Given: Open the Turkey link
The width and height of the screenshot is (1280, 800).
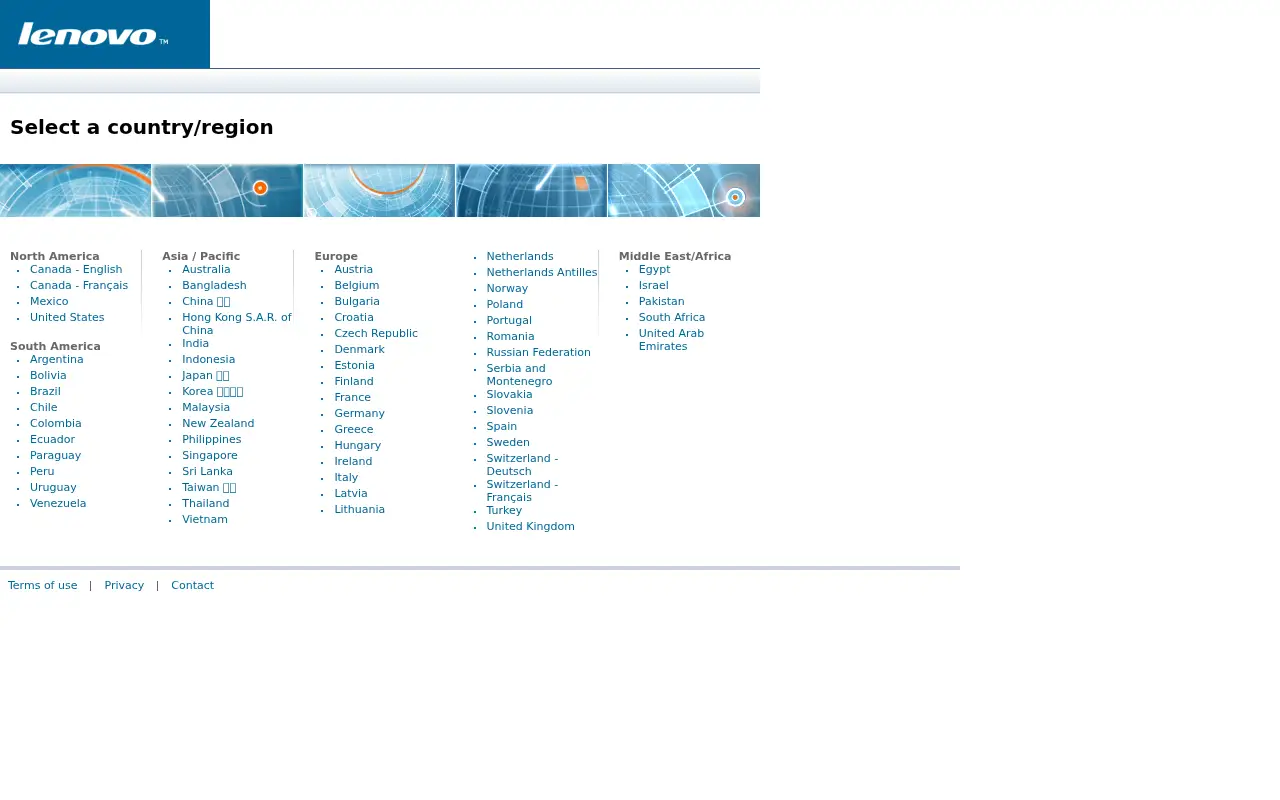Looking at the screenshot, I should pyautogui.click(x=504, y=510).
